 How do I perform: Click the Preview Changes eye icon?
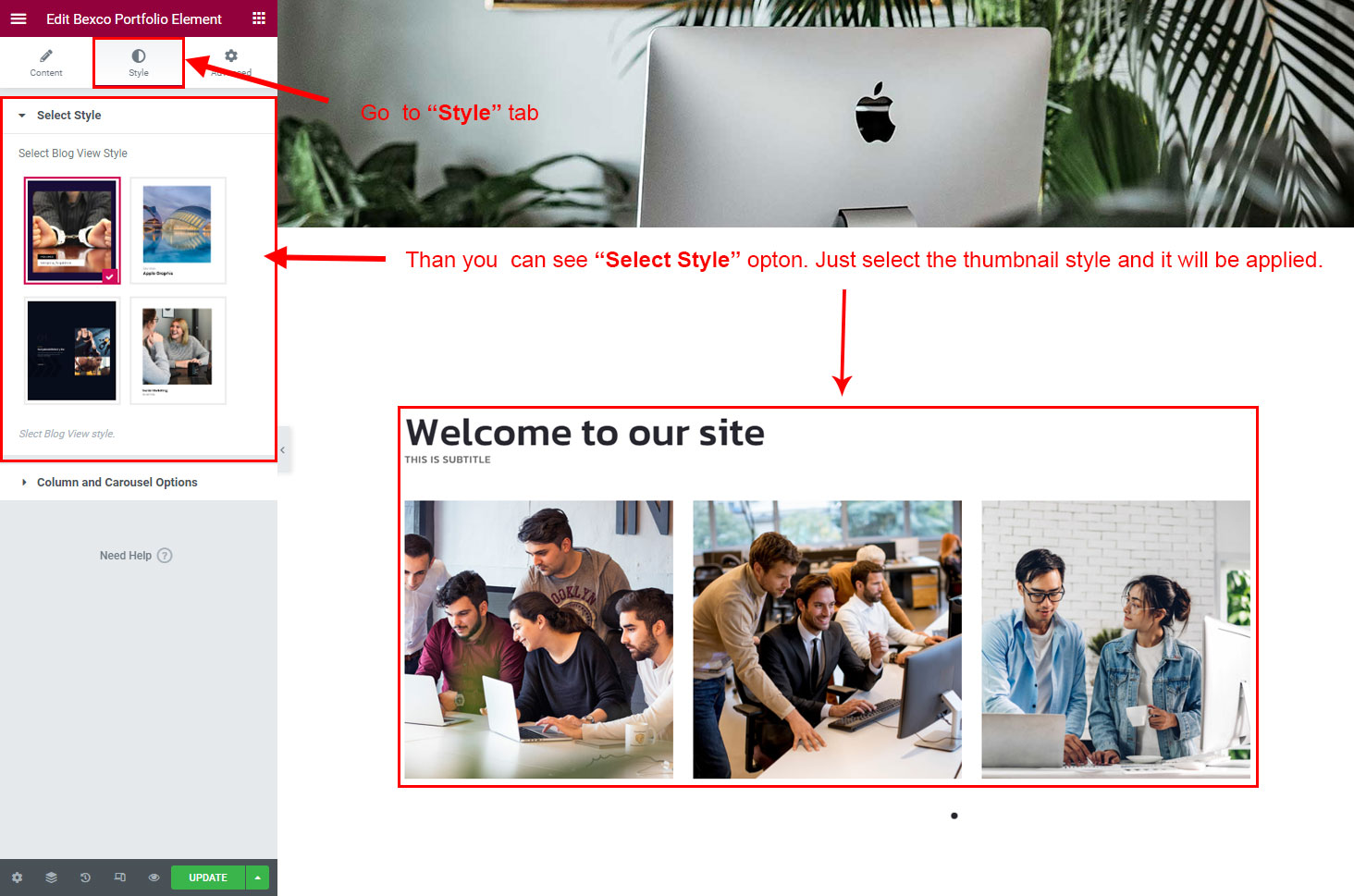[x=154, y=878]
